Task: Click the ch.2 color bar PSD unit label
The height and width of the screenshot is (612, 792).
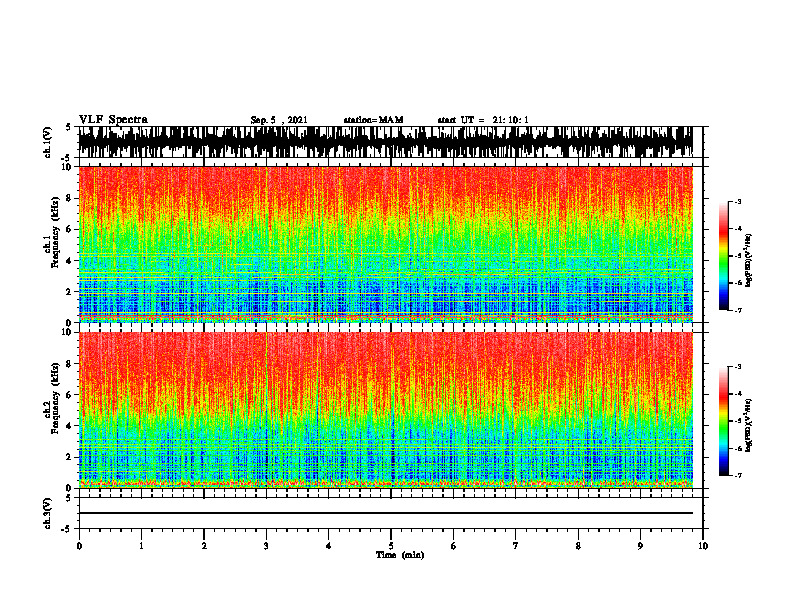Action: pos(748,426)
